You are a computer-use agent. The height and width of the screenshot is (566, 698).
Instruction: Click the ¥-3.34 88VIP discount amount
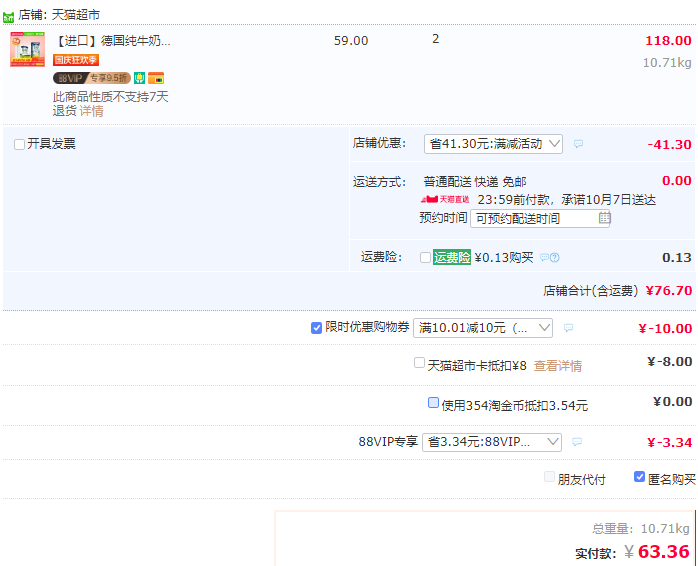[670, 443]
